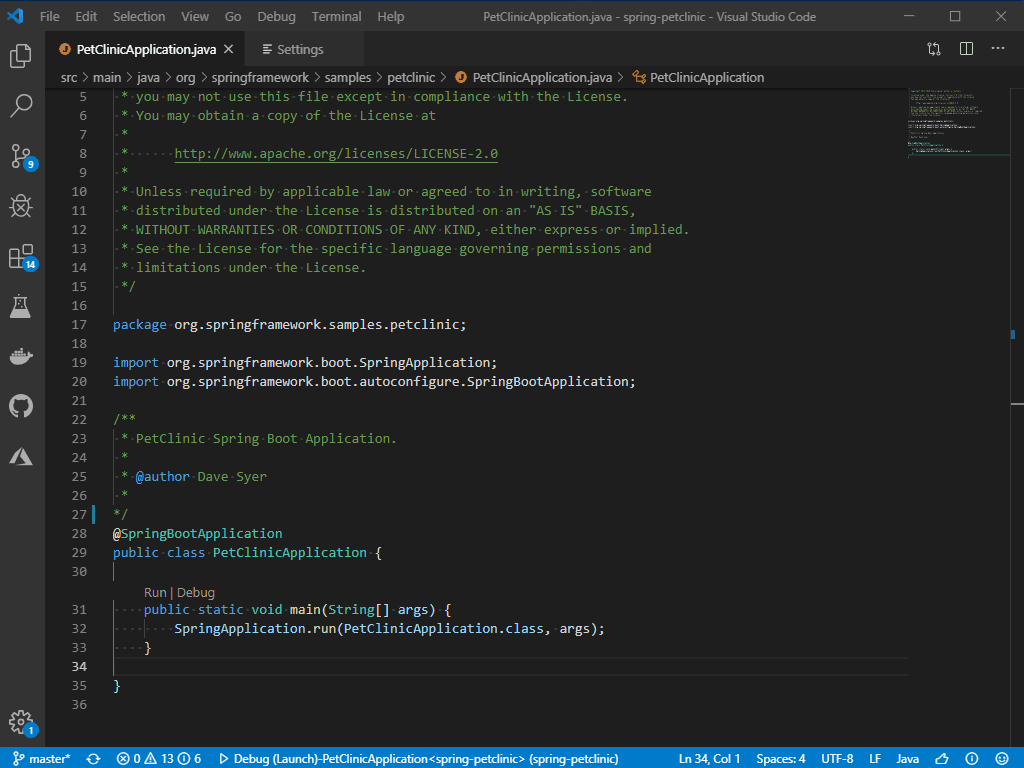Expand the editor more actions ellipsis menu
Screen dimensions: 1024x768
pos(998,48)
